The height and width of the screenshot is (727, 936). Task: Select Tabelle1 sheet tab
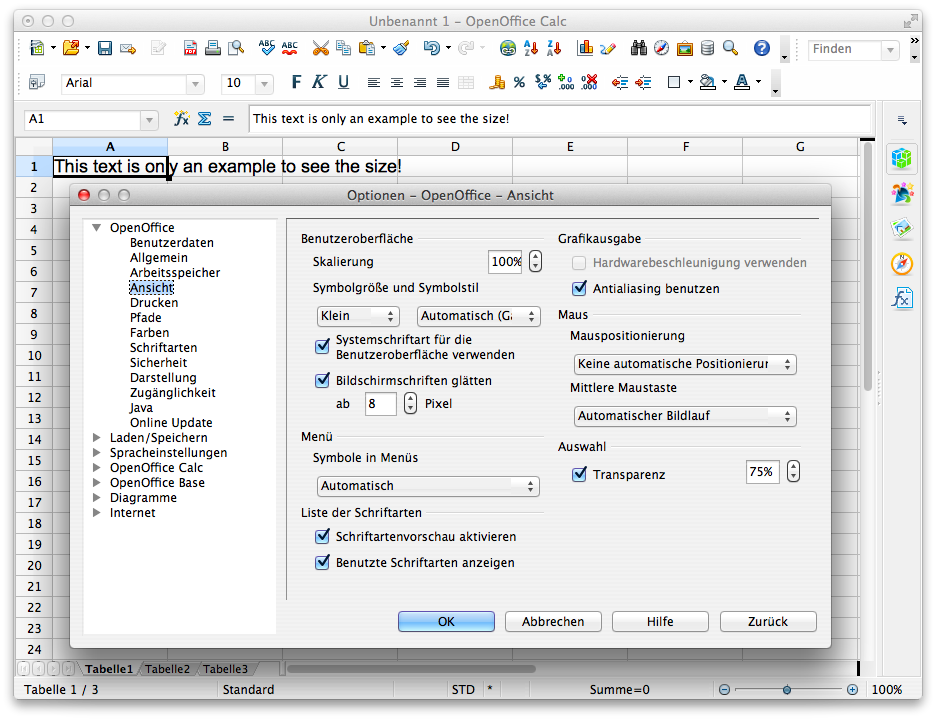pyautogui.click(x=109, y=669)
